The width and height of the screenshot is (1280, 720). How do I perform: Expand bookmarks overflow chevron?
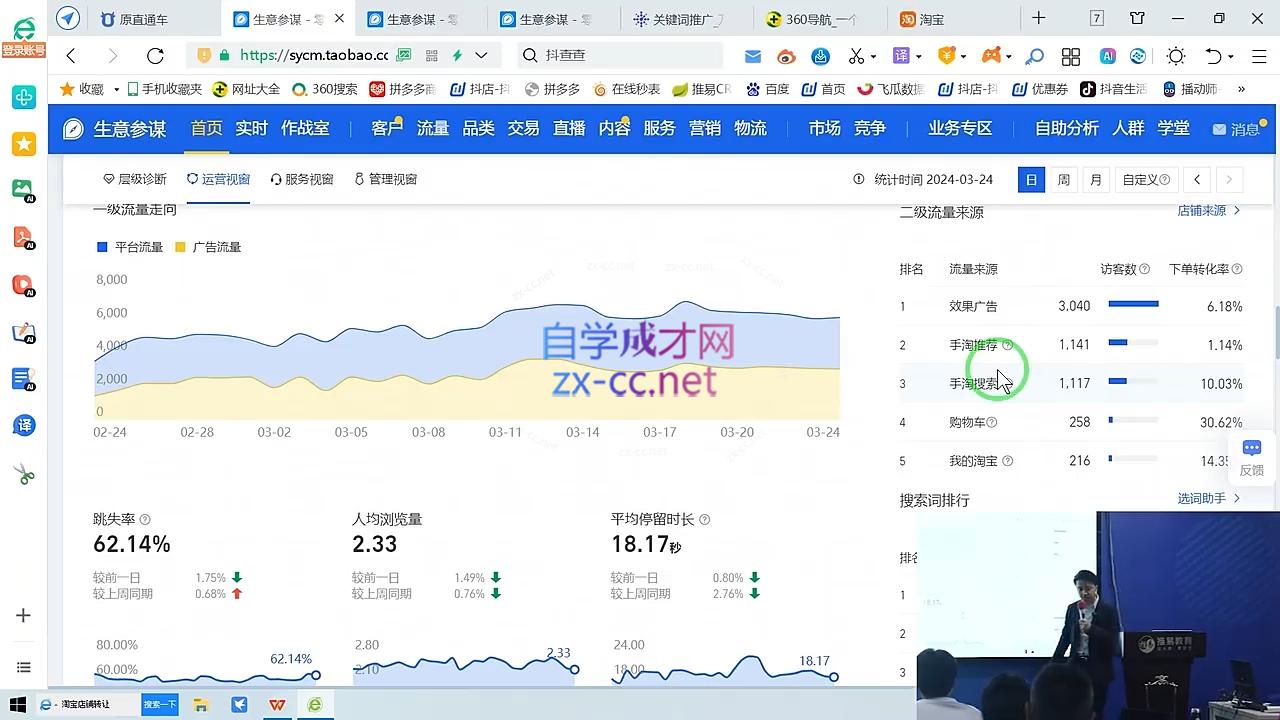pyautogui.click(x=1242, y=89)
